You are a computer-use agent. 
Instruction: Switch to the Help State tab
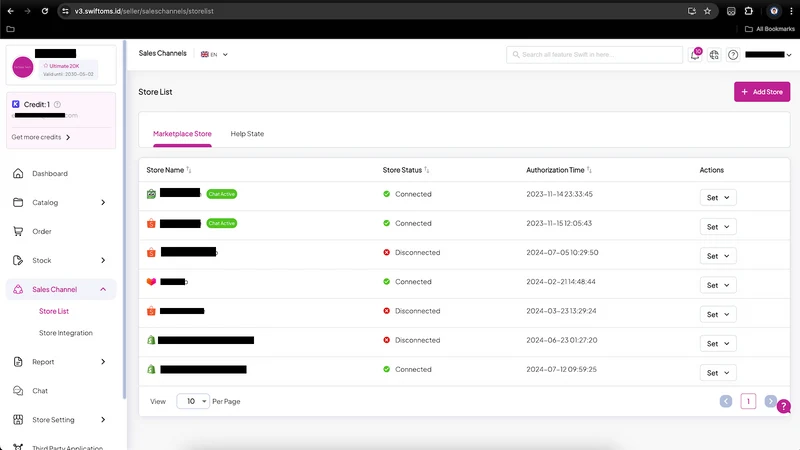point(247,134)
